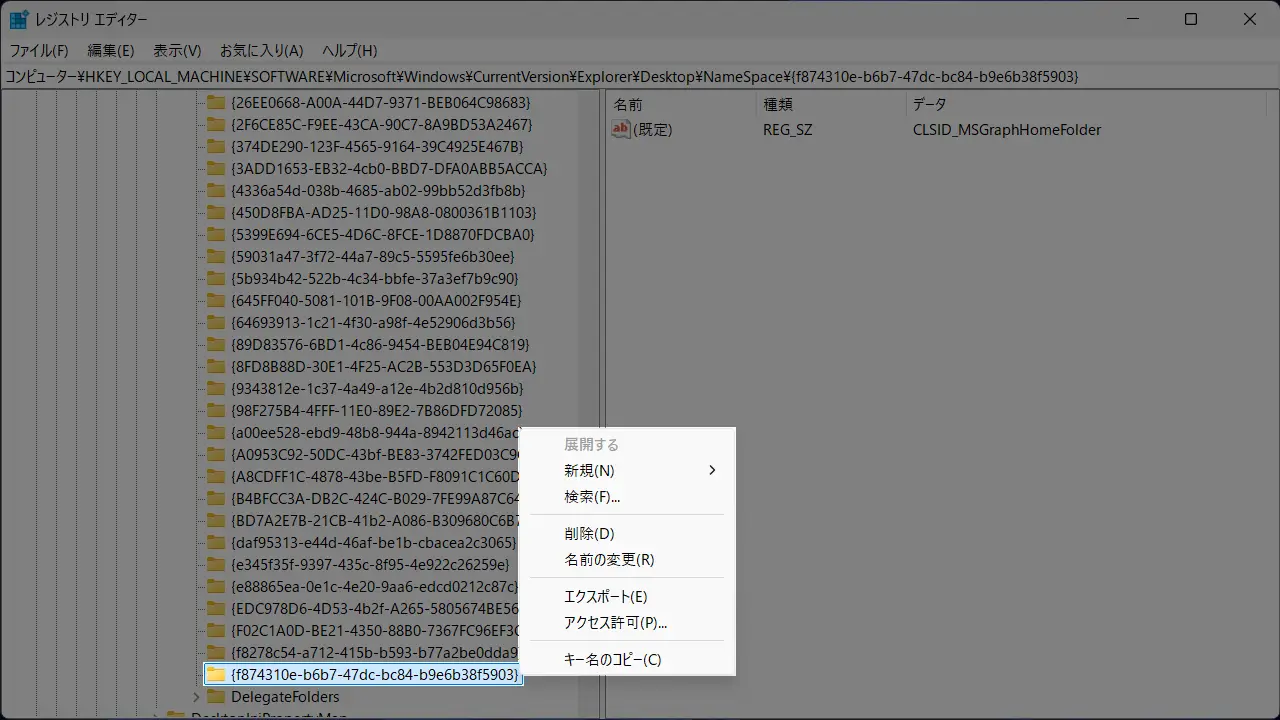
Task: Select the {5399E694-6CE5-4D6C-8FCE-1D8870FDCBA0} key
Action: (382, 235)
